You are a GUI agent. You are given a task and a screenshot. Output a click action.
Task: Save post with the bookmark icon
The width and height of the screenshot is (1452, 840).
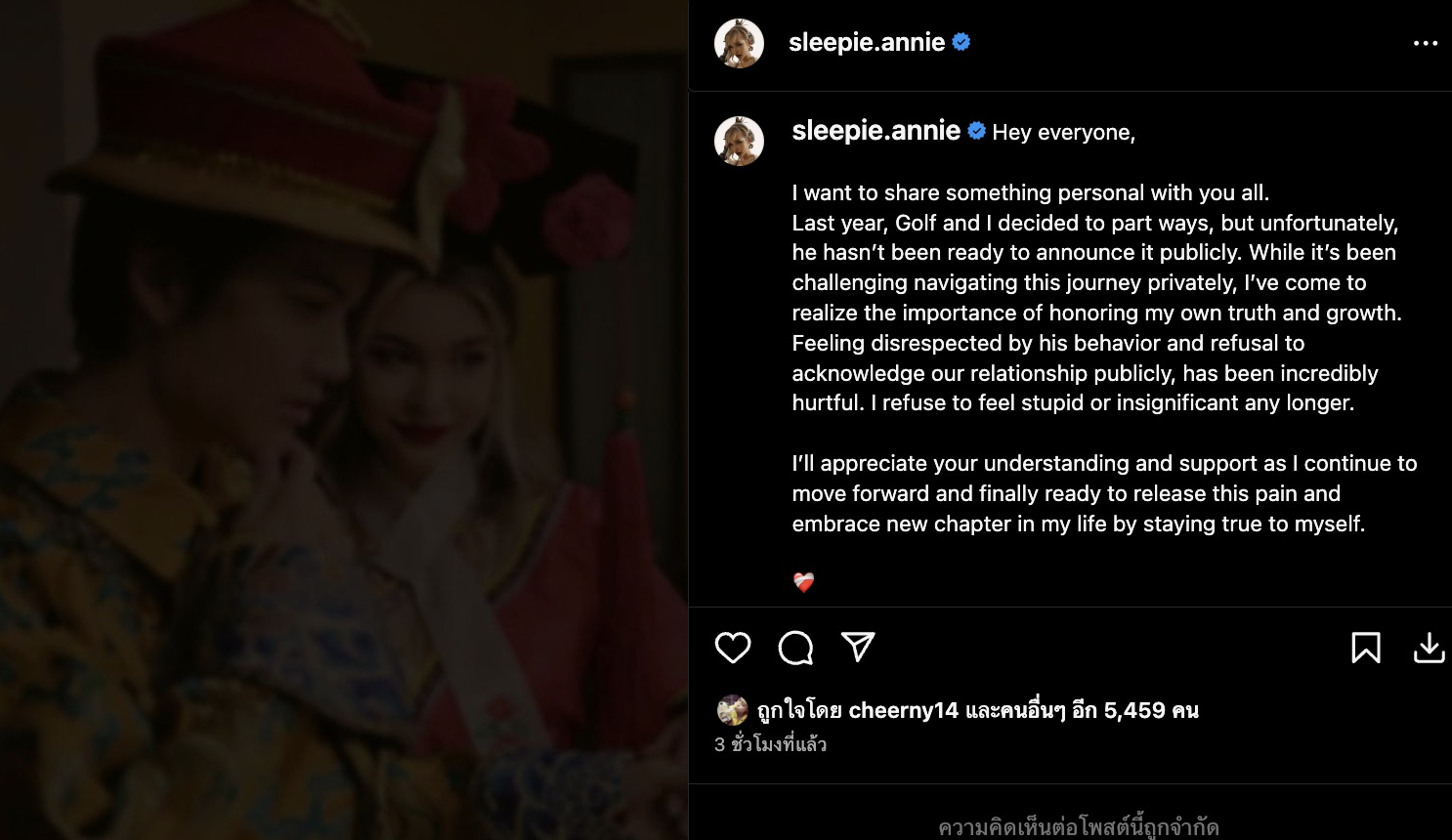coord(1366,648)
